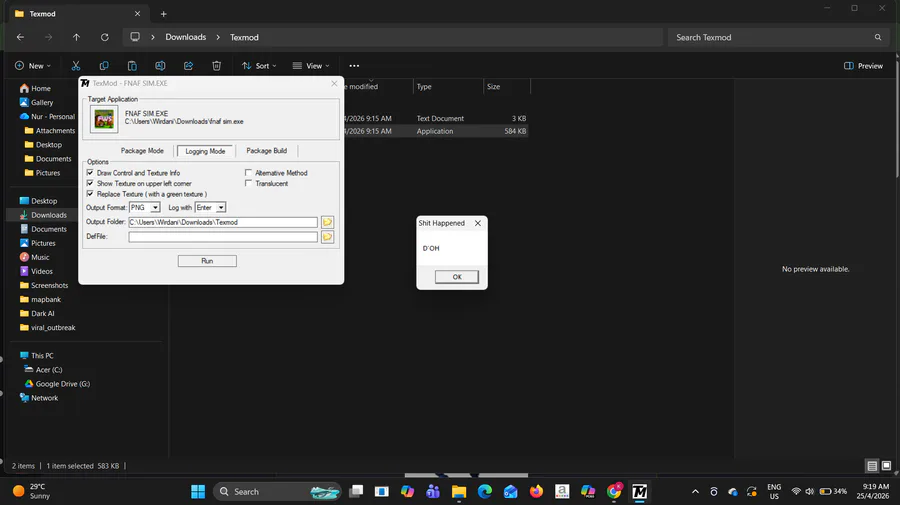This screenshot has width=900, height=505.
Task: Expand the chevron between Downloads and Texmod
Action: [x=218, y=37]
